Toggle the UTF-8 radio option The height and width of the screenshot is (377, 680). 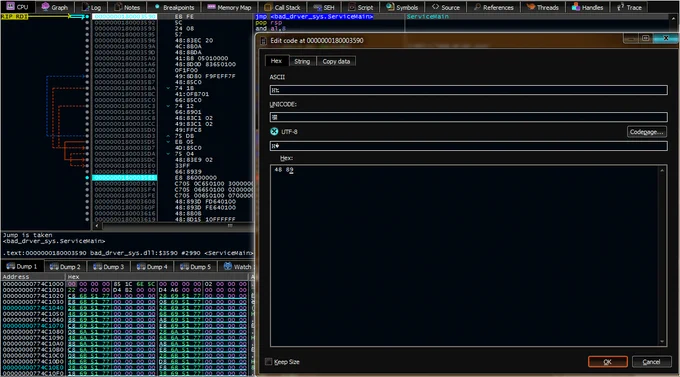(274, 131)
